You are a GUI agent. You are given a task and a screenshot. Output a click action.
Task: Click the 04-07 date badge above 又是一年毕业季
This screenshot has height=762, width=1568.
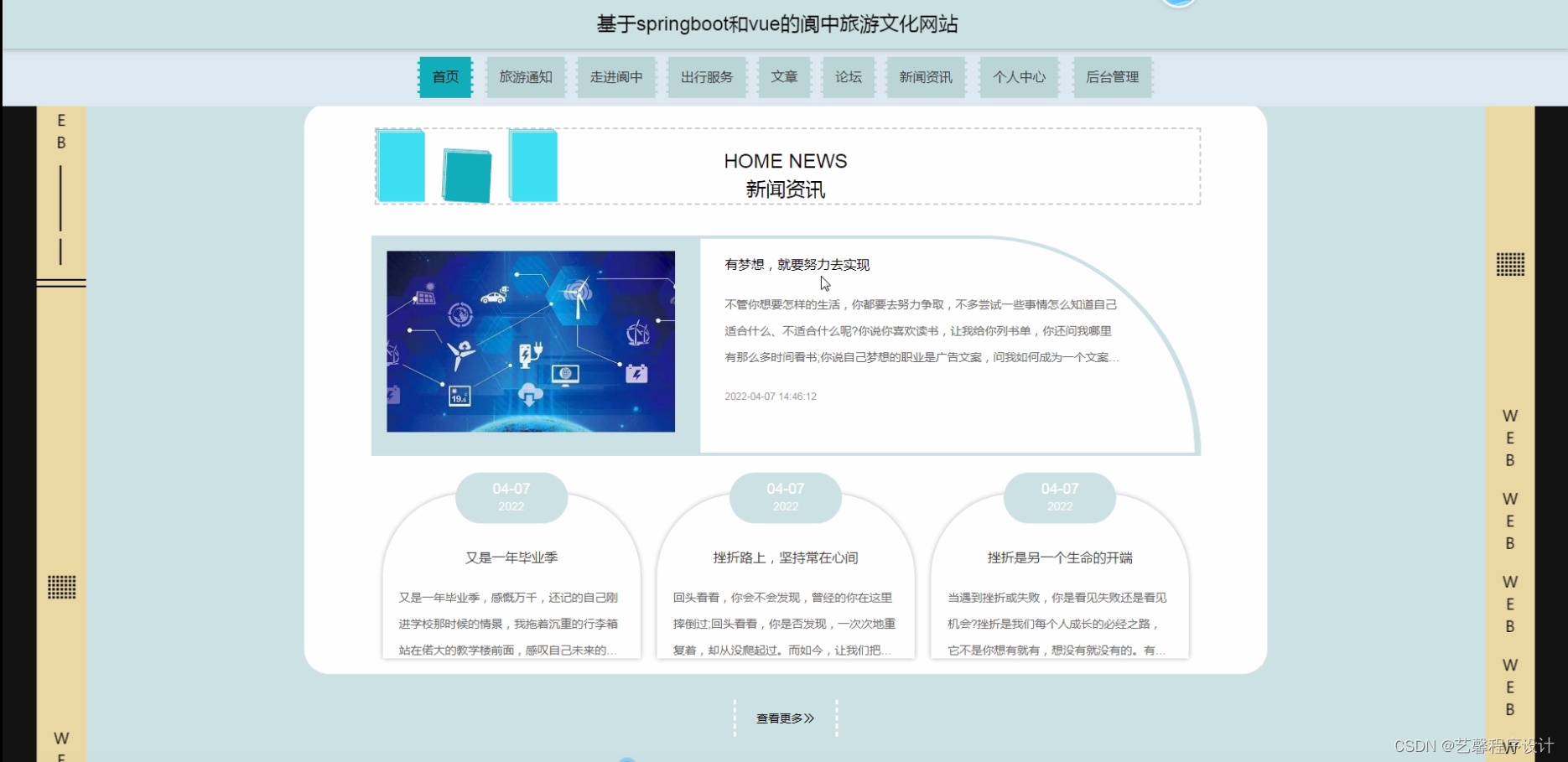511,495
